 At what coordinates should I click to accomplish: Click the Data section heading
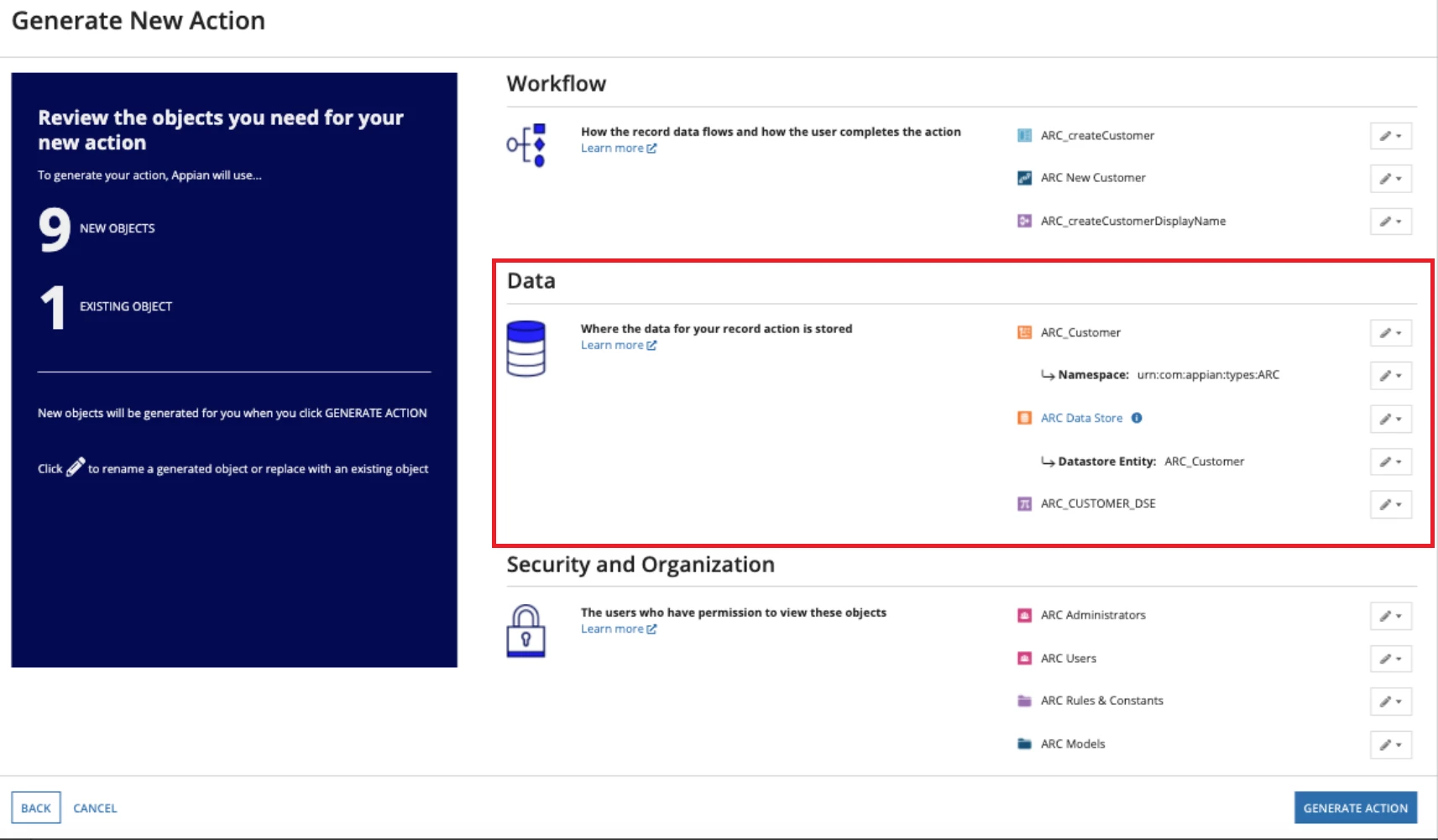tap(531, 281)
